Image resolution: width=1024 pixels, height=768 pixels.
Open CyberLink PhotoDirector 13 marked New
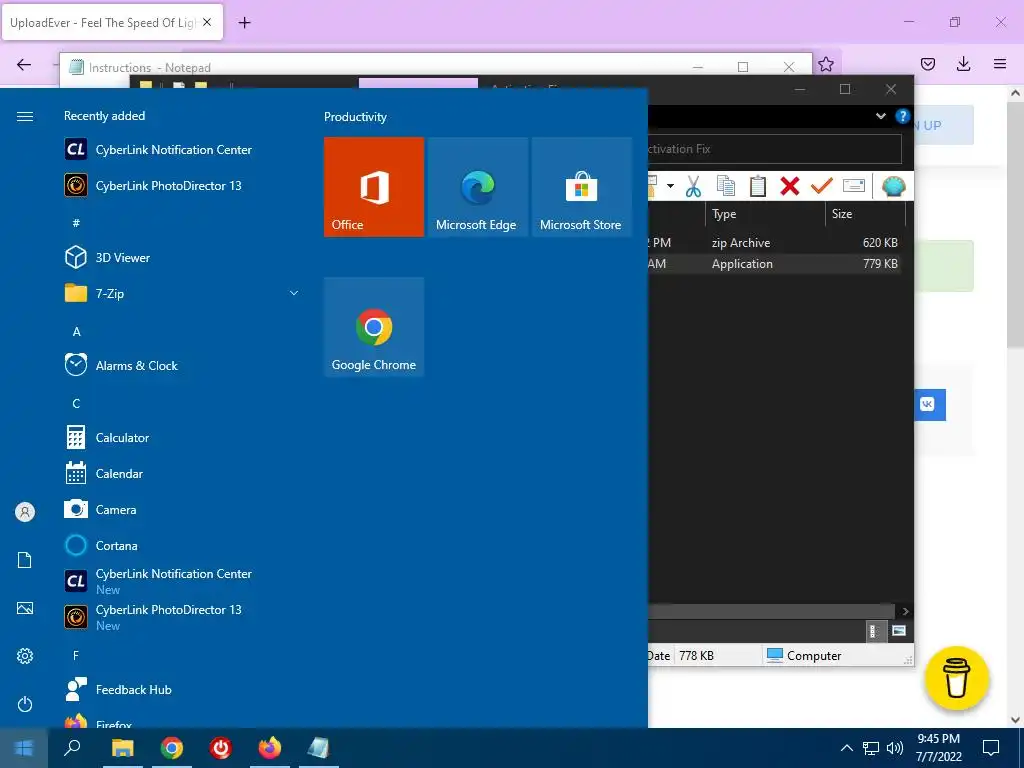pyautogui.click(x=183, y=616)
